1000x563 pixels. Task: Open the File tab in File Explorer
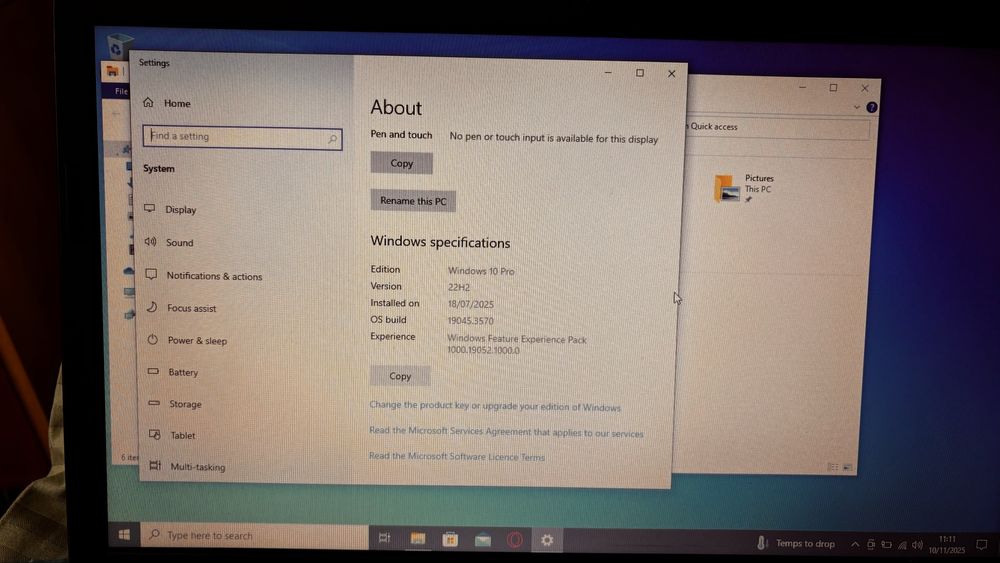click(121, 91)
